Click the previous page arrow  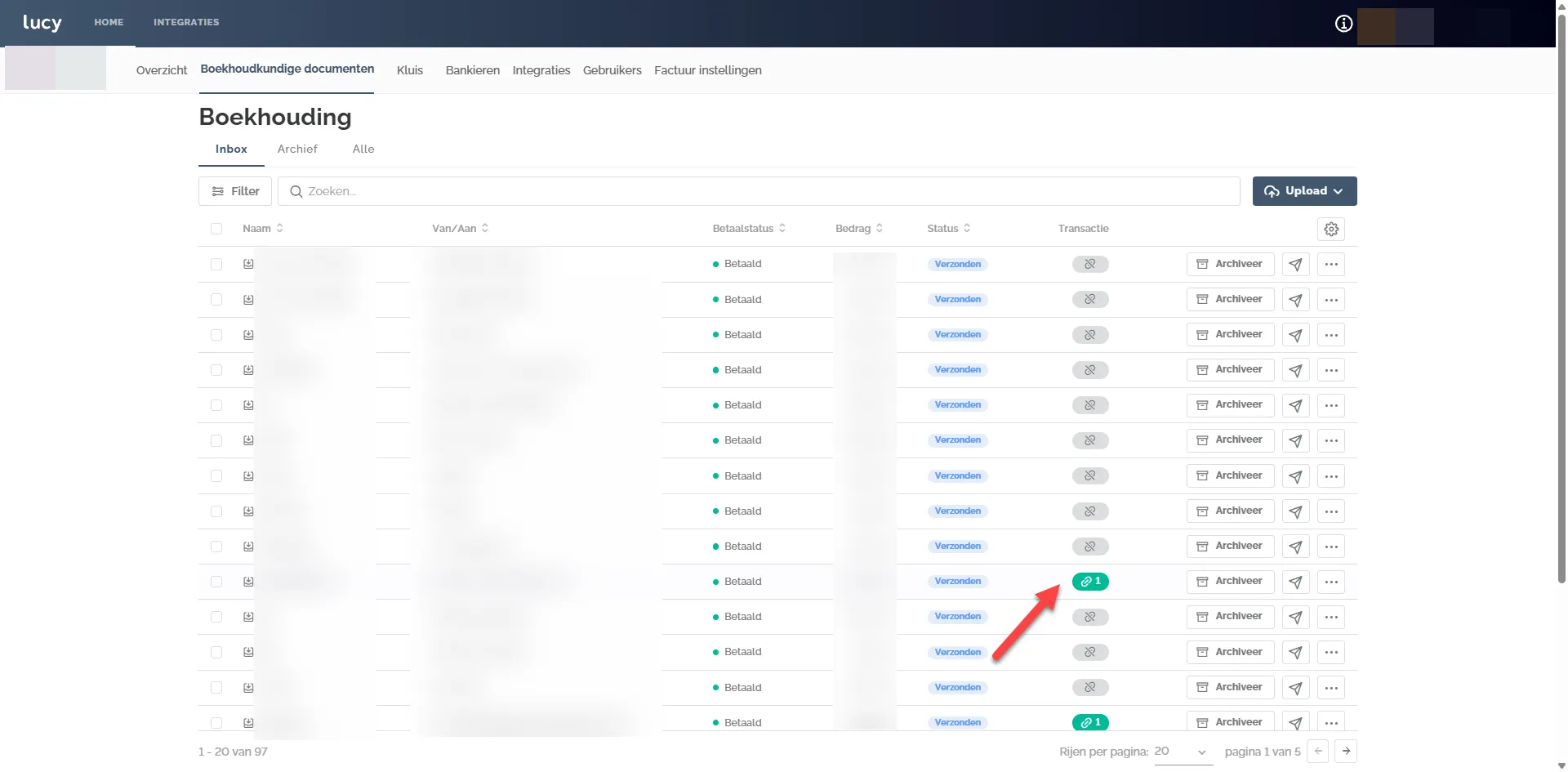point(1318,751)
